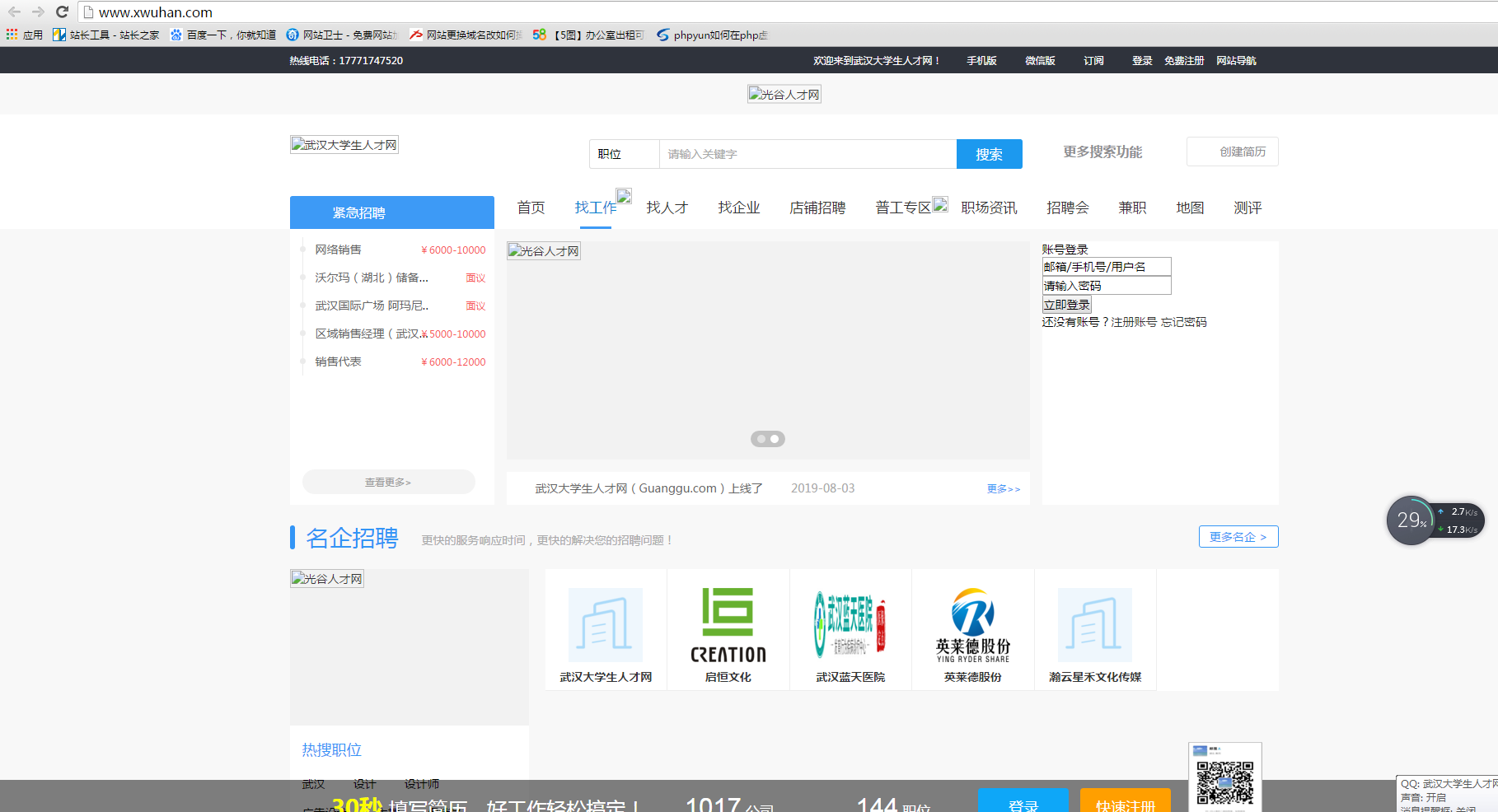The width and height of the screenshot is (1498, 812).
Task: Click the 武汉大学生人才网 site logo
Action: tap(344, 144)
